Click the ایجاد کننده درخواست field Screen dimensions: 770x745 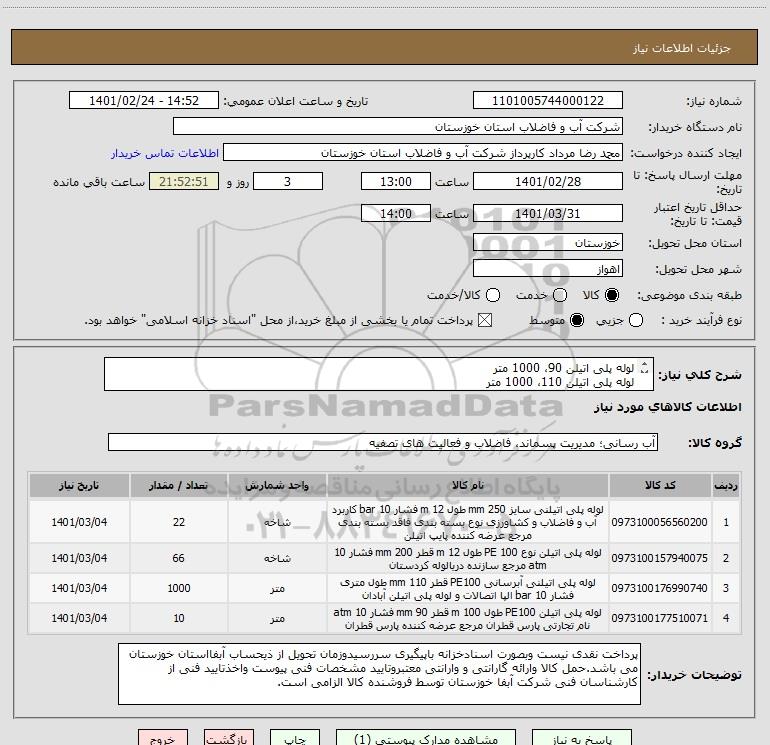(x=423, y=152)
